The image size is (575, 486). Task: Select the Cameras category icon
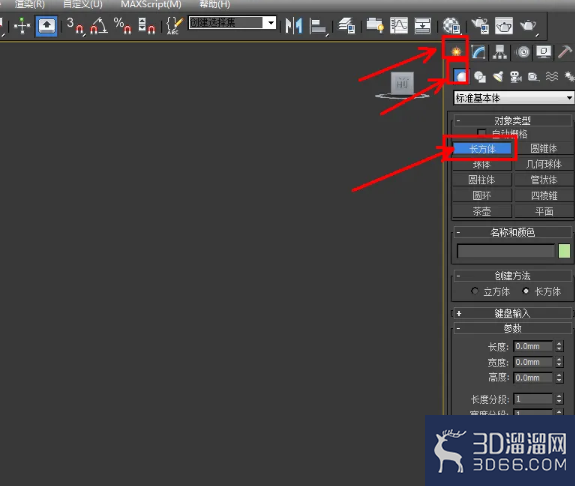(516, 77)
